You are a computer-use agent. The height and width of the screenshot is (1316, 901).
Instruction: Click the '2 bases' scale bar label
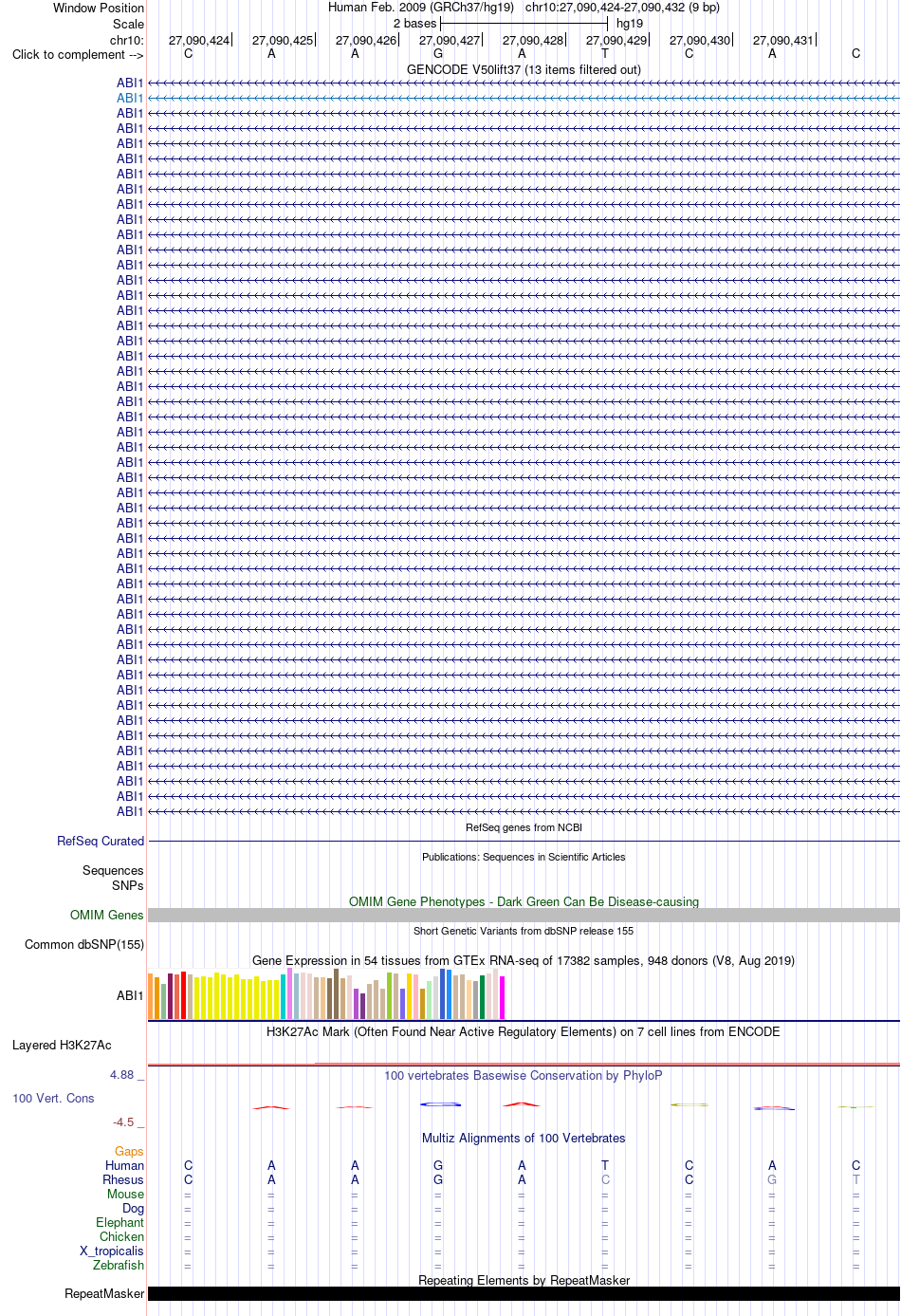(x=414, y=24)
